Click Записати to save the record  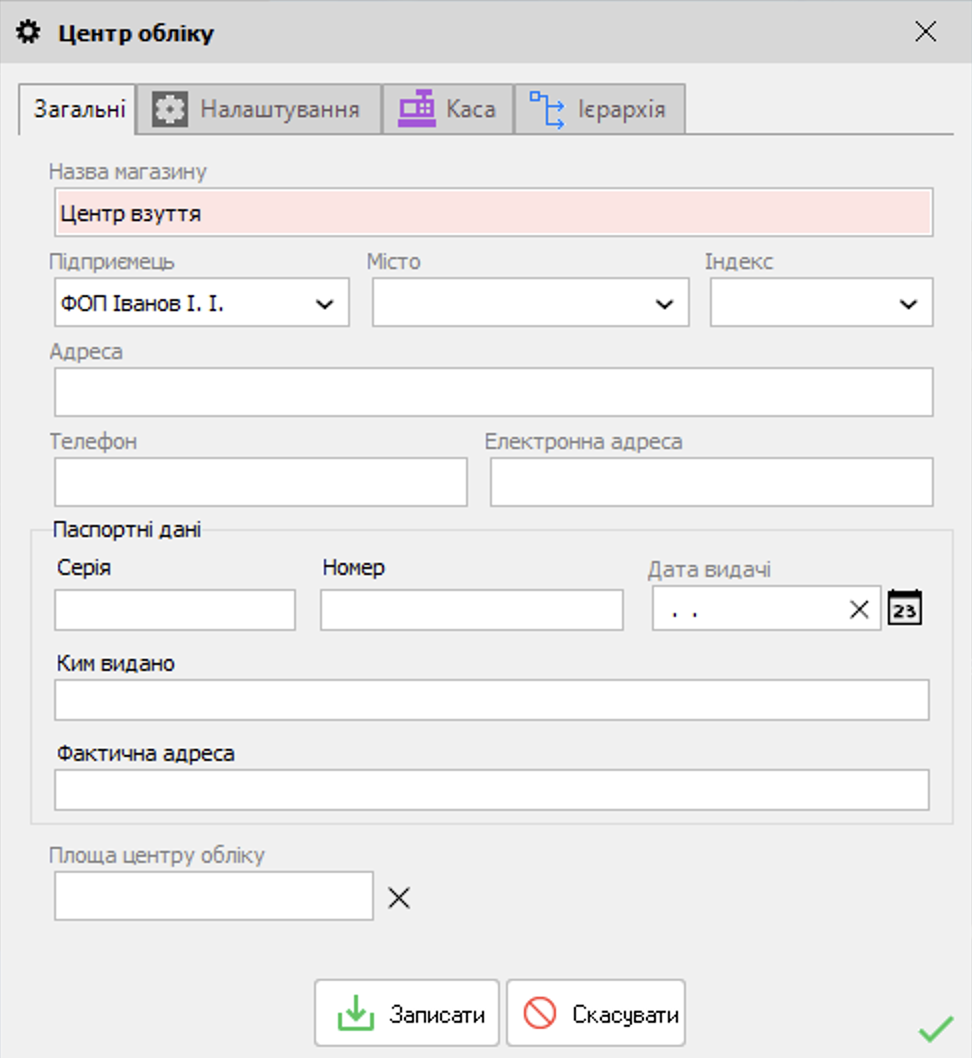point(407,1013)
